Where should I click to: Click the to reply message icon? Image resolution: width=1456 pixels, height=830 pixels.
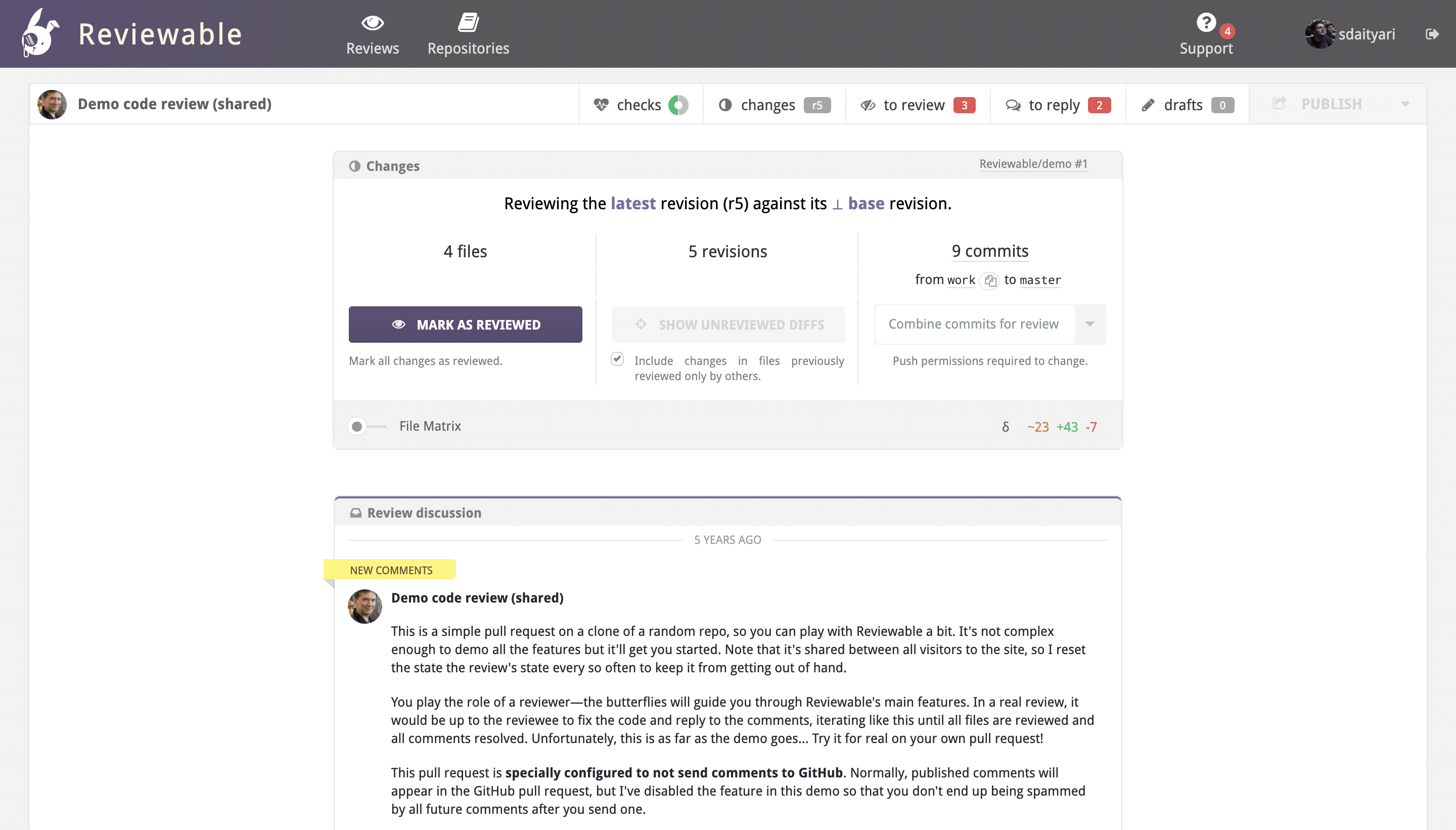click(1013, 104)
